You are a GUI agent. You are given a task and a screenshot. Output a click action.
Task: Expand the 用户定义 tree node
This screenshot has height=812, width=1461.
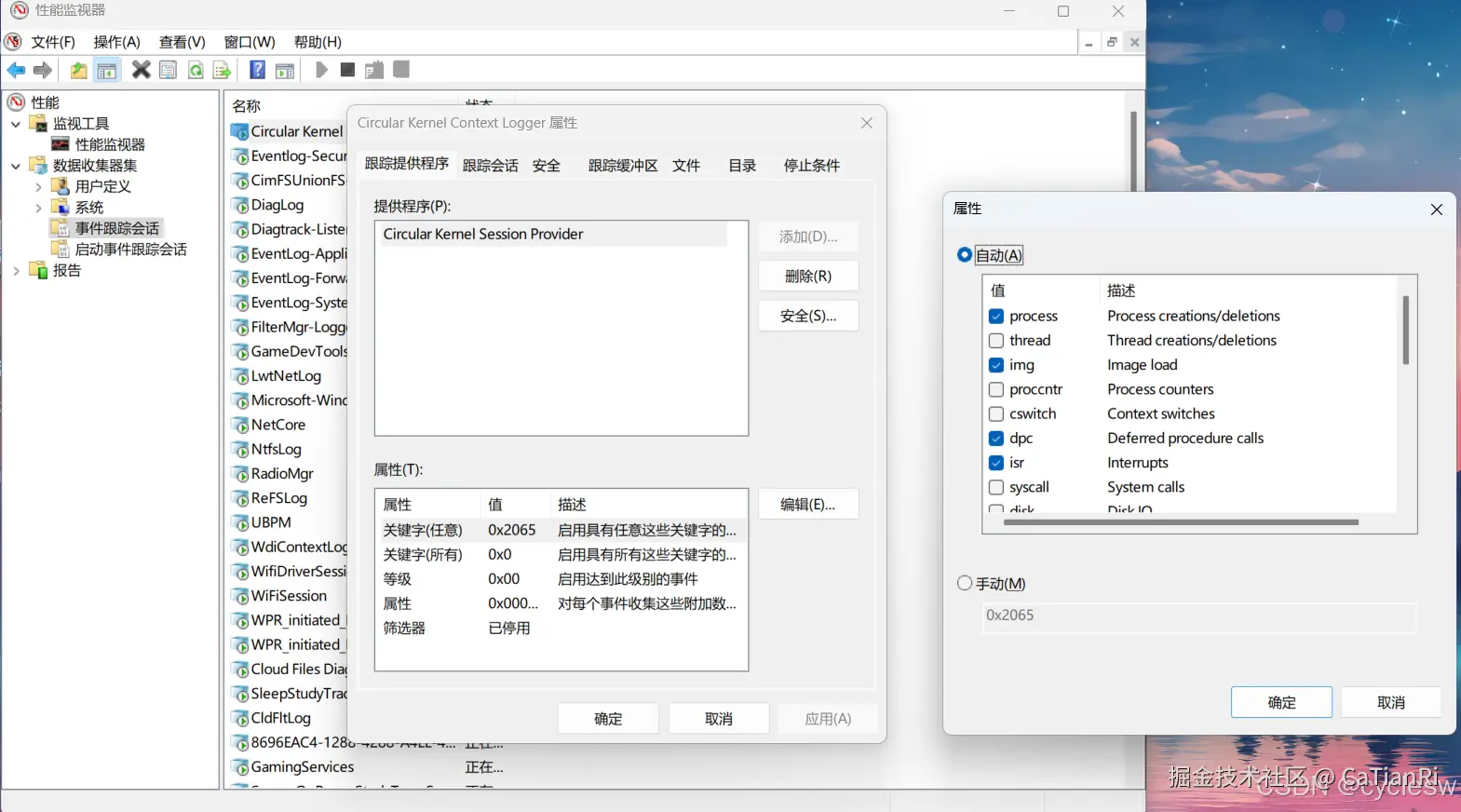pyautogui.click(x=38, y=187)
